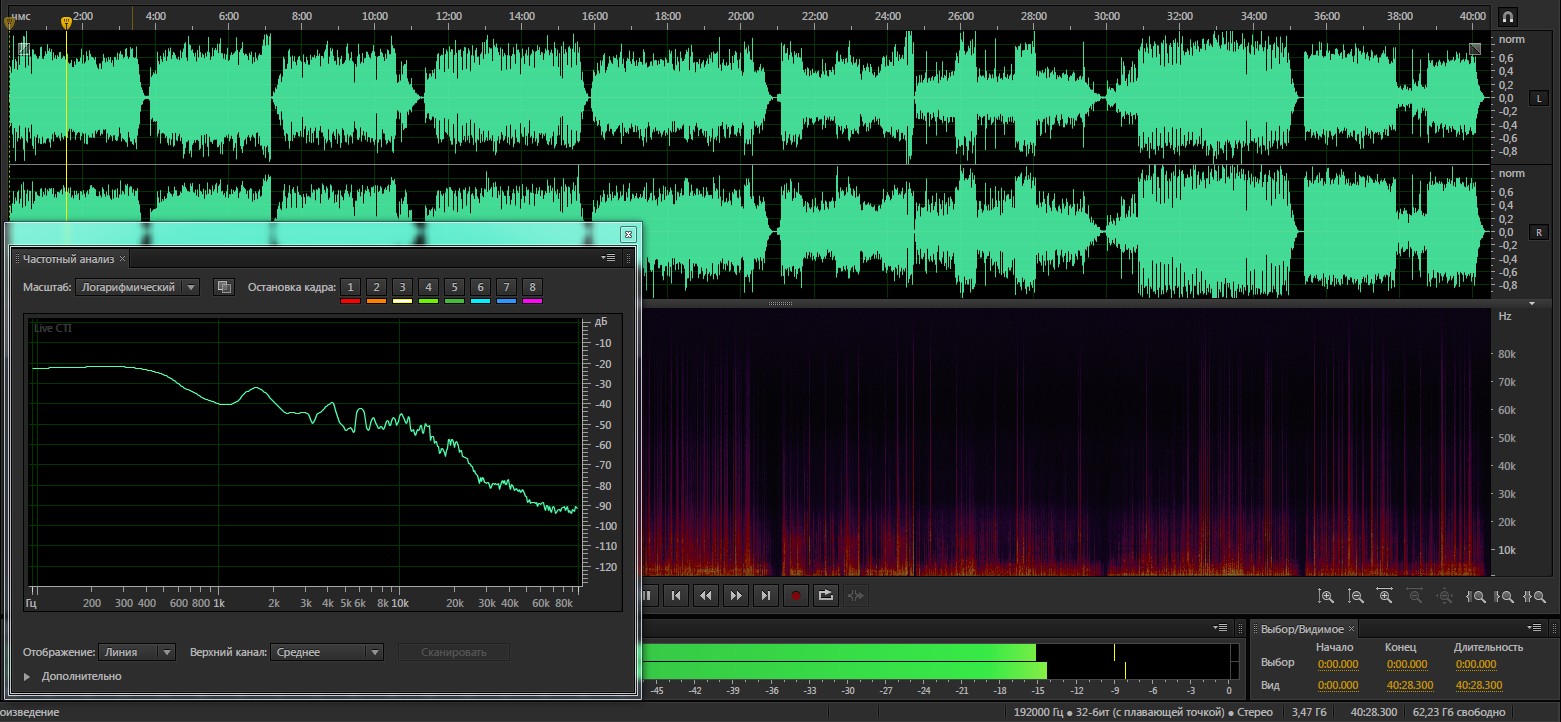Switch to the Выбор/Видимое tab
This screenshot has height=722, width=1561.
pos(1302,629)
